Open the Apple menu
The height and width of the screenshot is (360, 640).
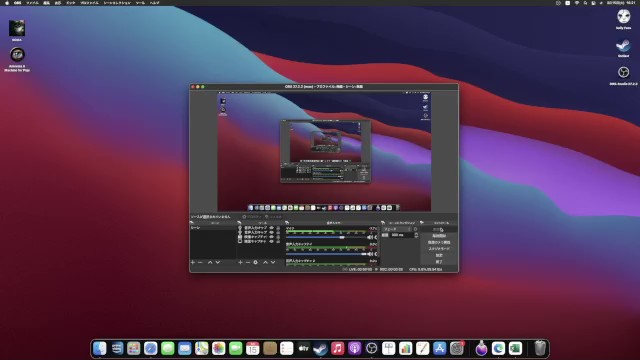click(7, 3)
